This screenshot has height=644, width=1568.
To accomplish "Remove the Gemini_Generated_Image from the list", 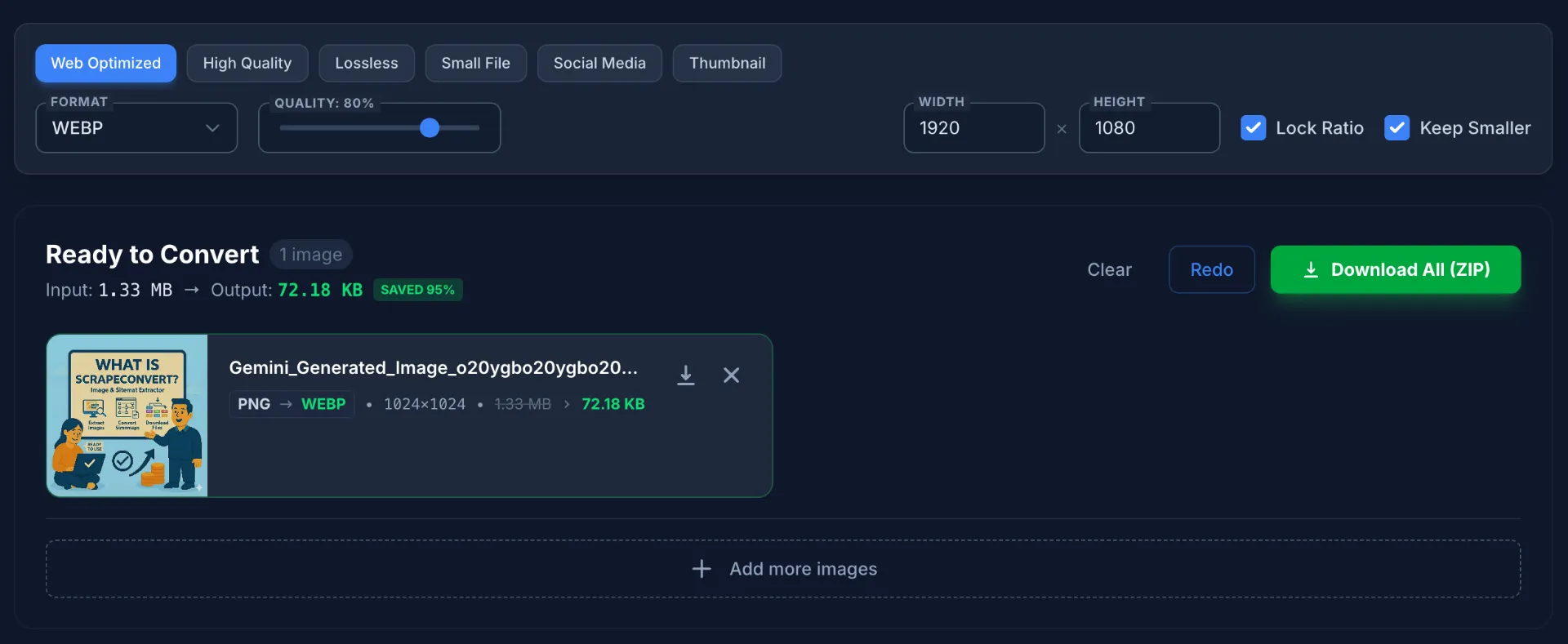I will [731, 375].
